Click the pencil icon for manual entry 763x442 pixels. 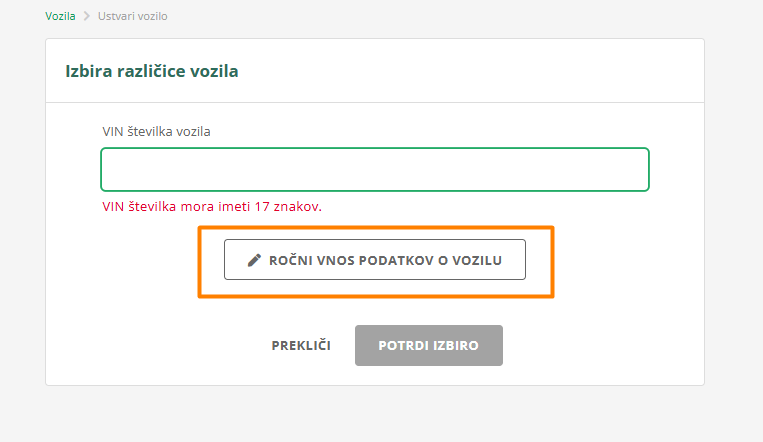click(x=254, y=260)
